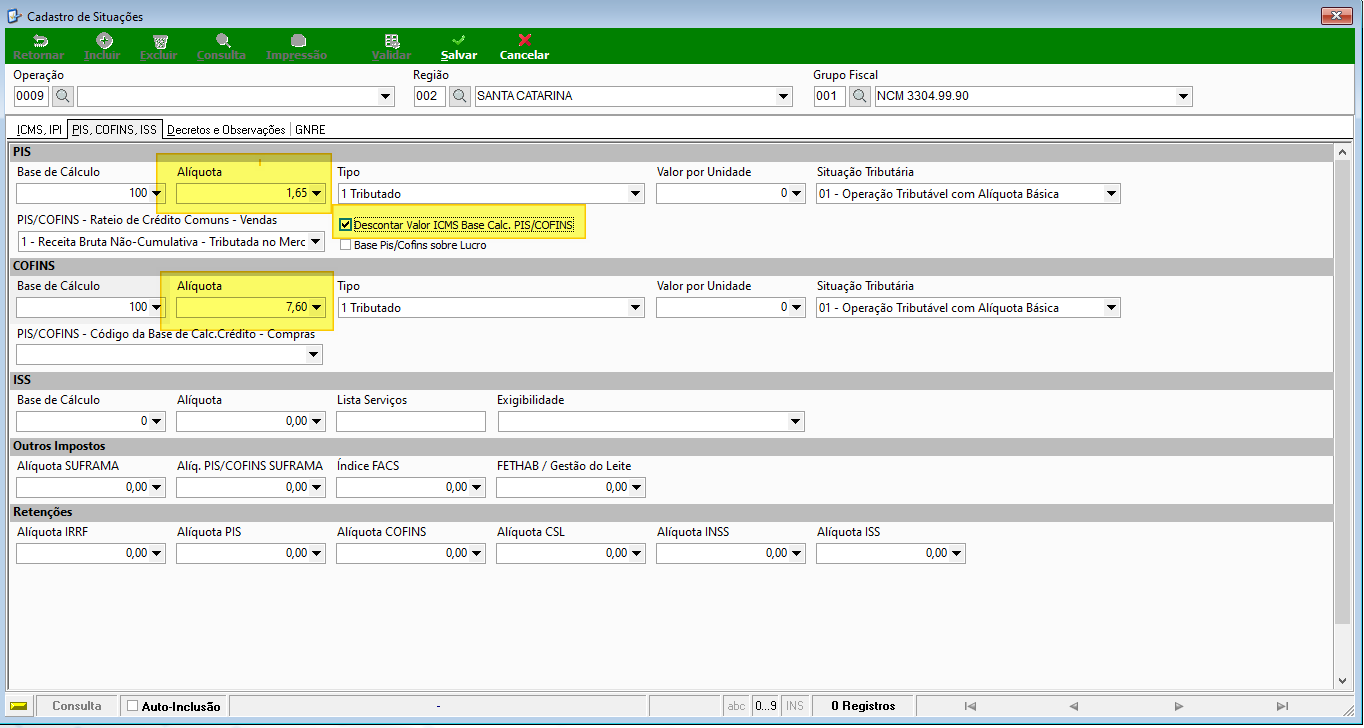The image size is (1364, 728).
Task: Click the Região code field 002
Action: [x=430, y=97]
